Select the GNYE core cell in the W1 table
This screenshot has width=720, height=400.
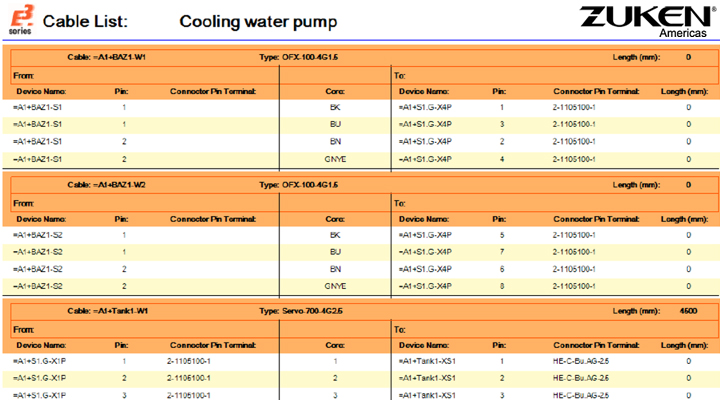[x=335, y=159]
